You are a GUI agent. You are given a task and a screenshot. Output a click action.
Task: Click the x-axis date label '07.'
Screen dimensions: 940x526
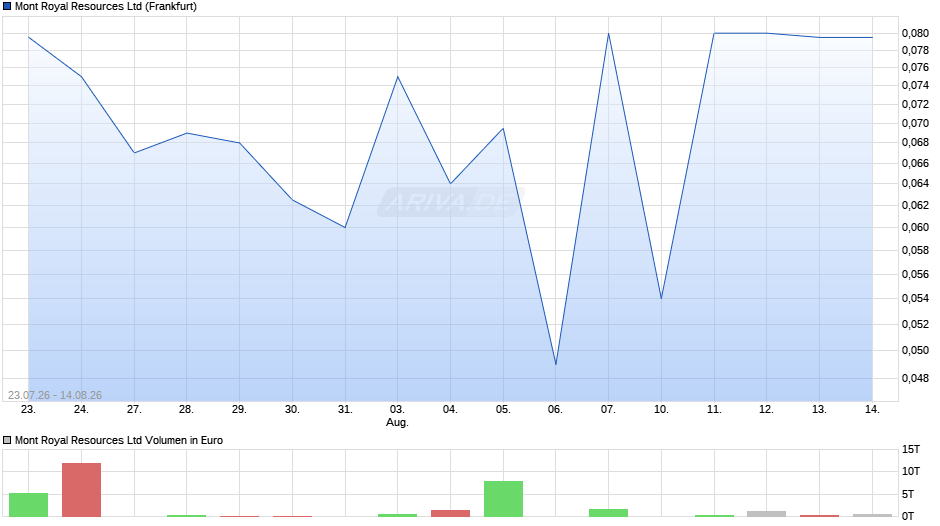pyautogui.click(x=608, y=410)
